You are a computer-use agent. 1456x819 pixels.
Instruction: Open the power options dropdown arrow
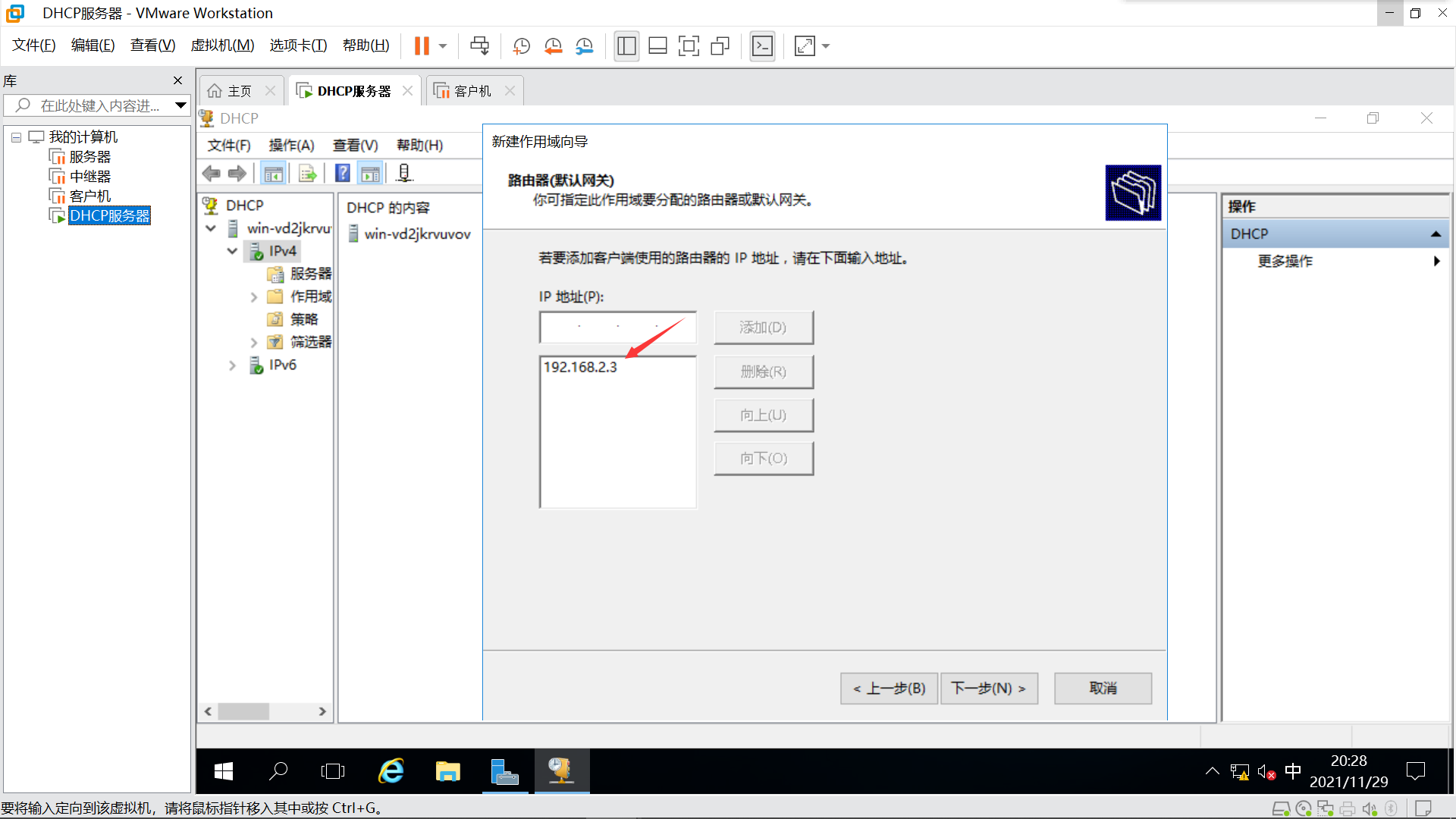coord(443,46)
